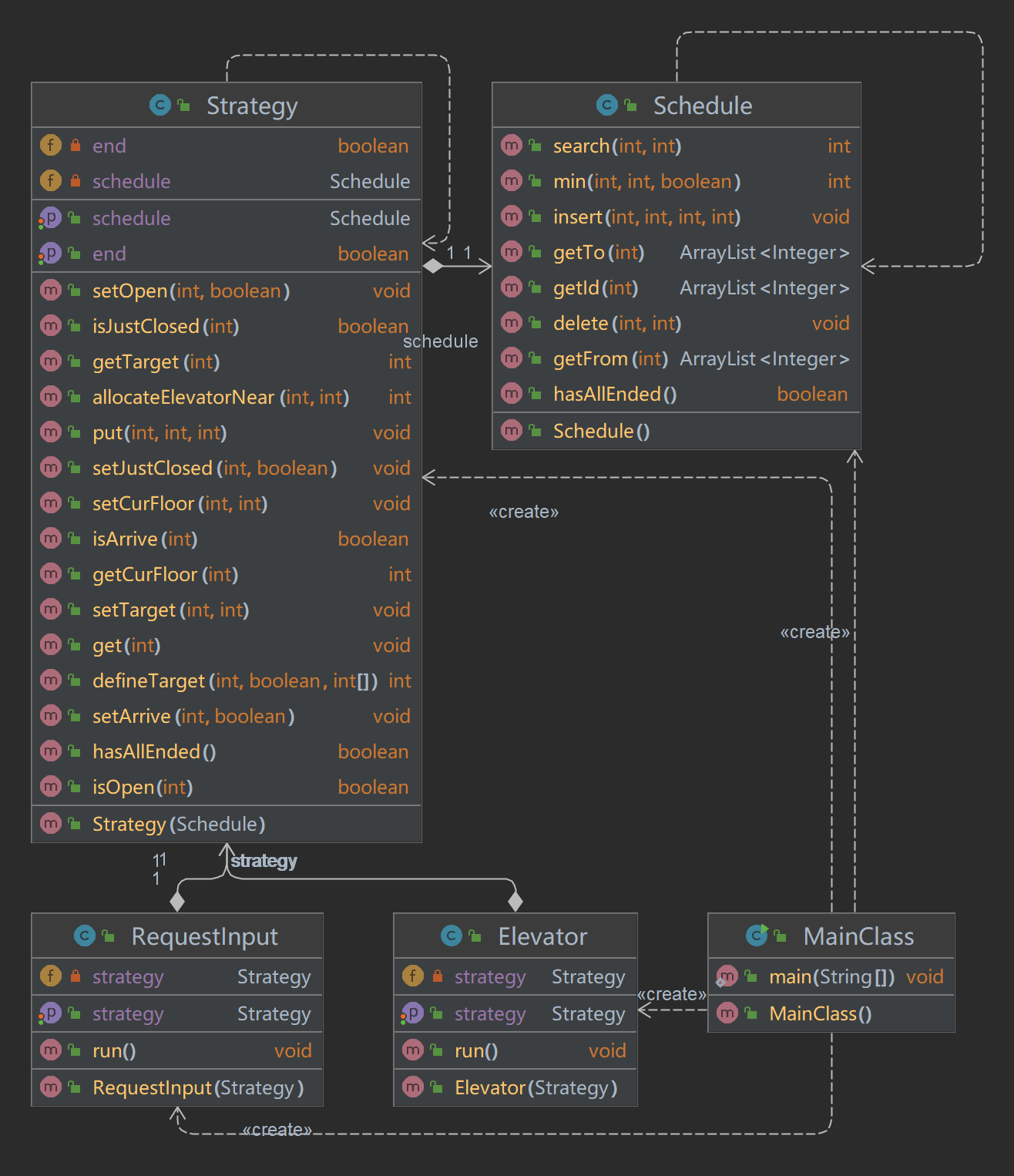Click the field icon of Strategy's private 'end'
Image resolution: width=1014 pixels, height=1176 pixels.
51,145
